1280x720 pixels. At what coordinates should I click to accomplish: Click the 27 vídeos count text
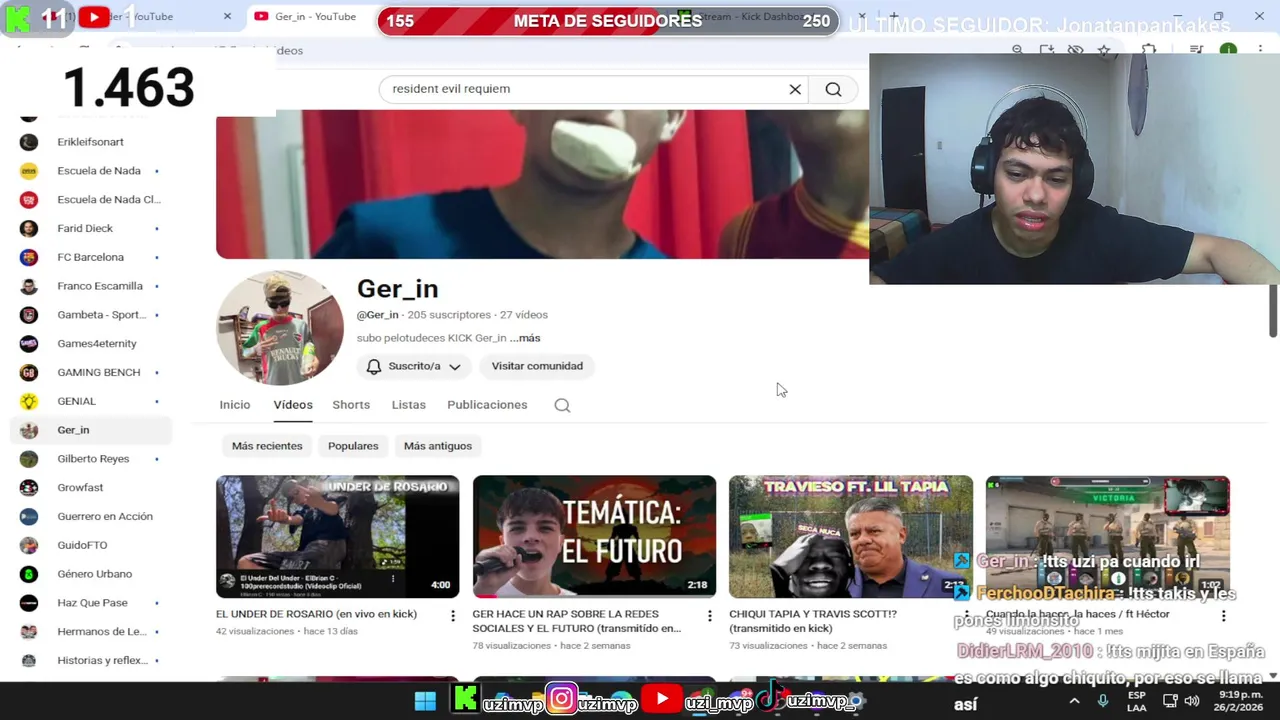(524, 315)
